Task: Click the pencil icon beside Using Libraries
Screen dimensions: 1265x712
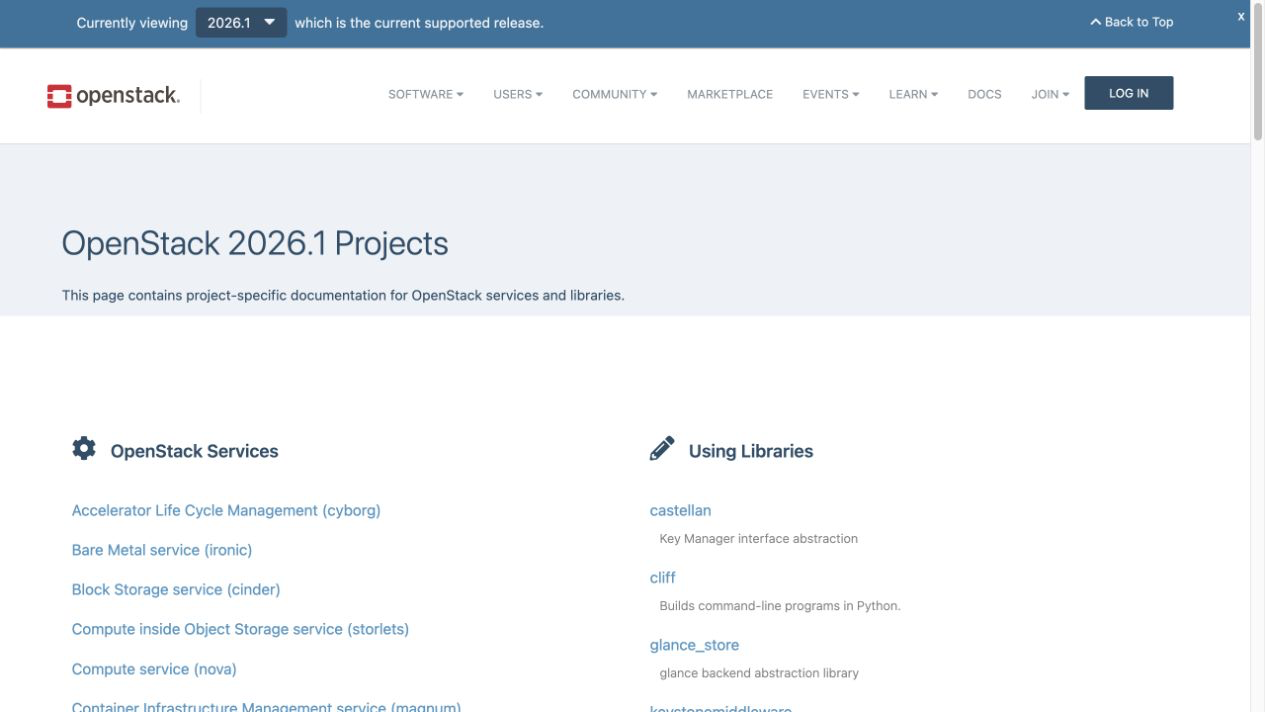Action: (x=662, y=449)
